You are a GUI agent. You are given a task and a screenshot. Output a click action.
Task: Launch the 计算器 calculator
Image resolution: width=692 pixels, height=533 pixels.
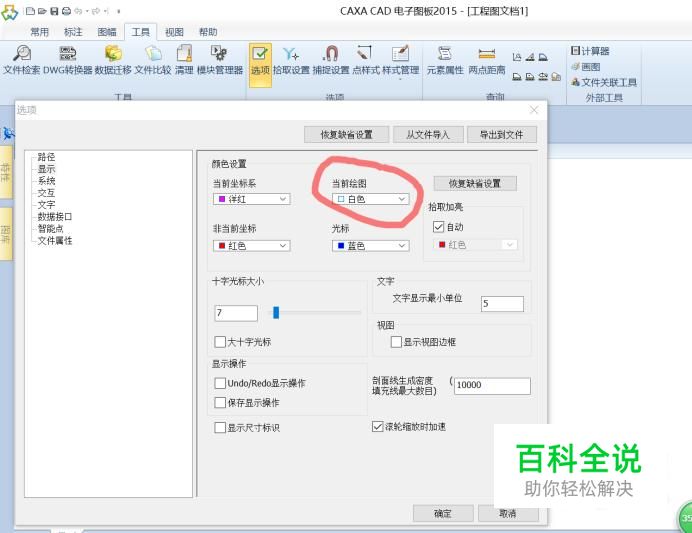590,51
